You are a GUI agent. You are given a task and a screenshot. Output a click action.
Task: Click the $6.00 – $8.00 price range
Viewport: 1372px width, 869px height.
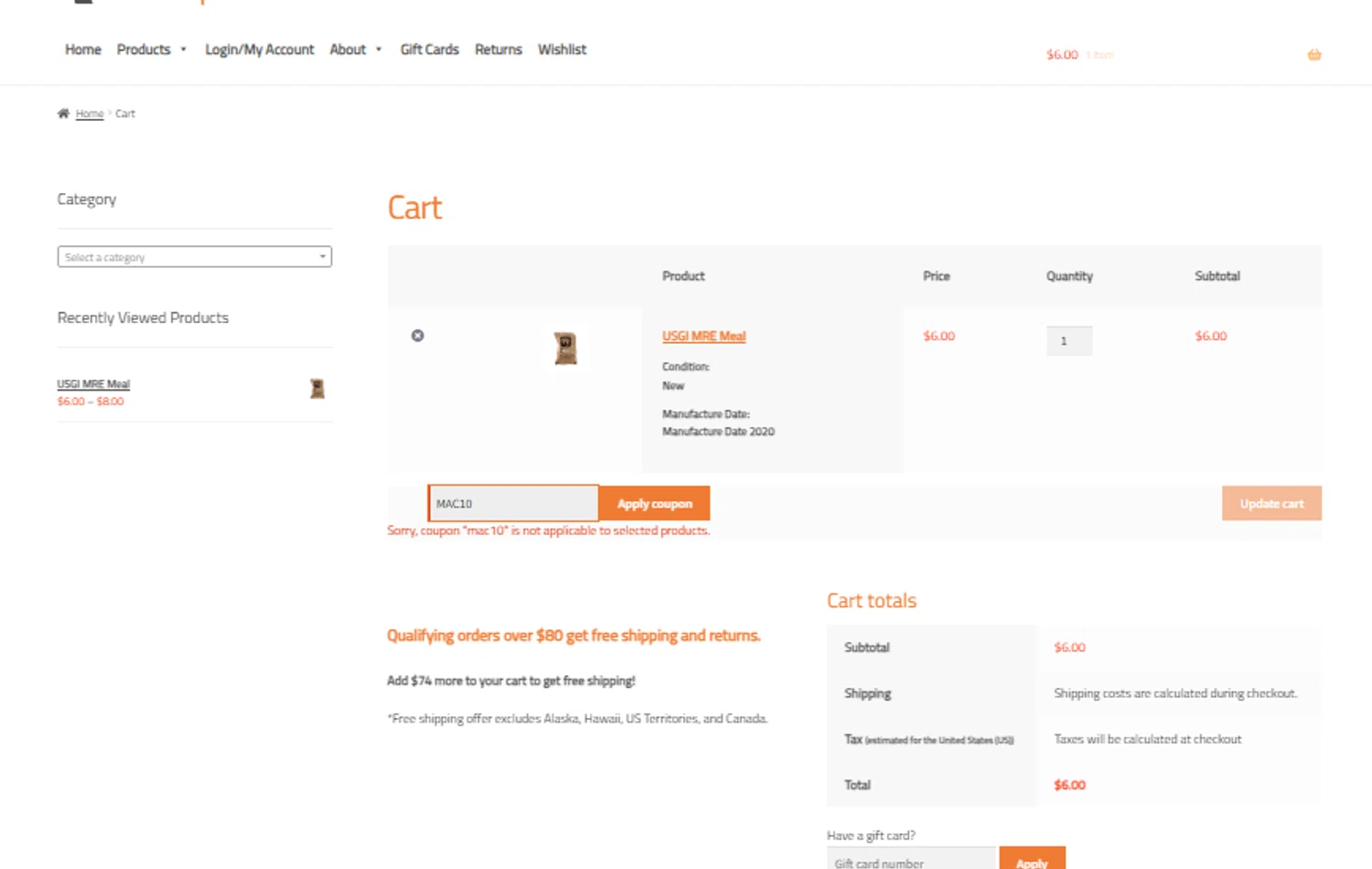tap(91, 402)
